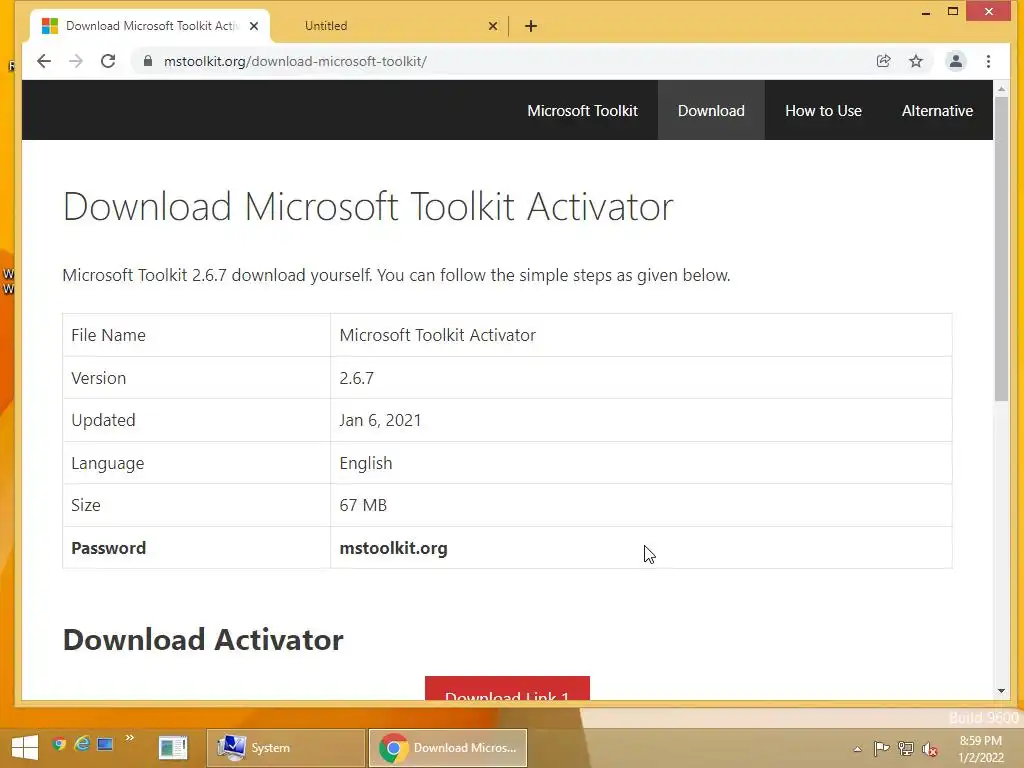Image resolution: width=1024 pixels, height=768 pixels.
Task: Expand the quick launch overflow chevron
Action: coord(129,739)
